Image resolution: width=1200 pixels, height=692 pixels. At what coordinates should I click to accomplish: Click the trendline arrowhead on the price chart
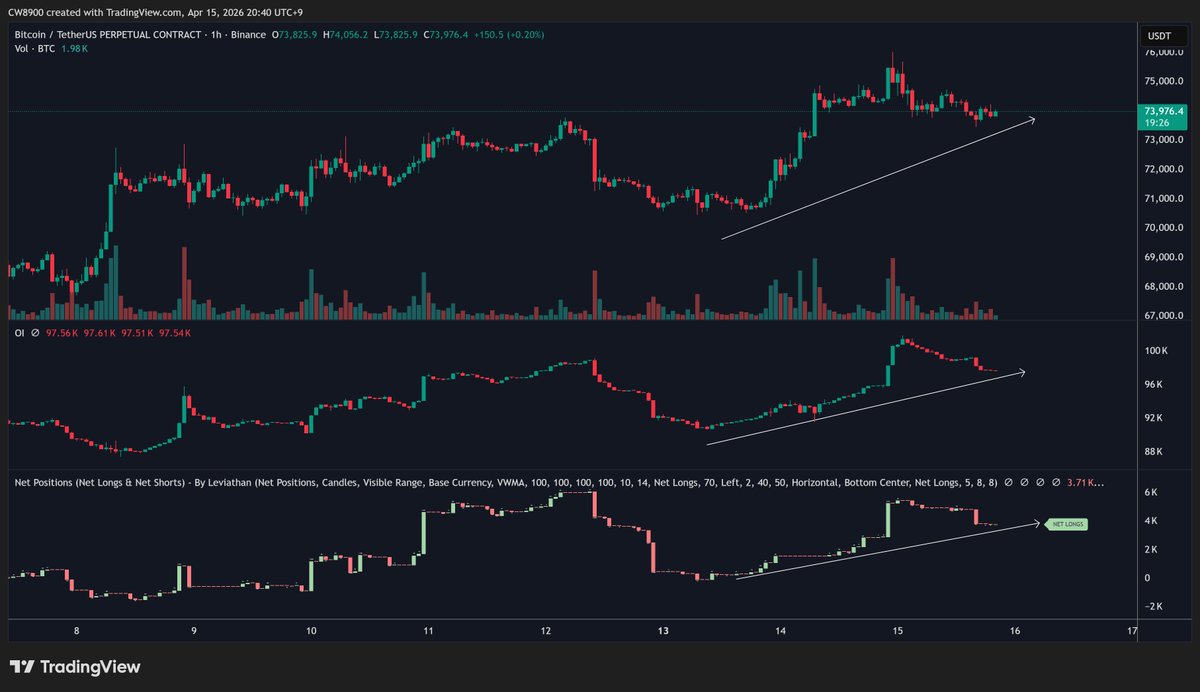tap(1033, 119)
